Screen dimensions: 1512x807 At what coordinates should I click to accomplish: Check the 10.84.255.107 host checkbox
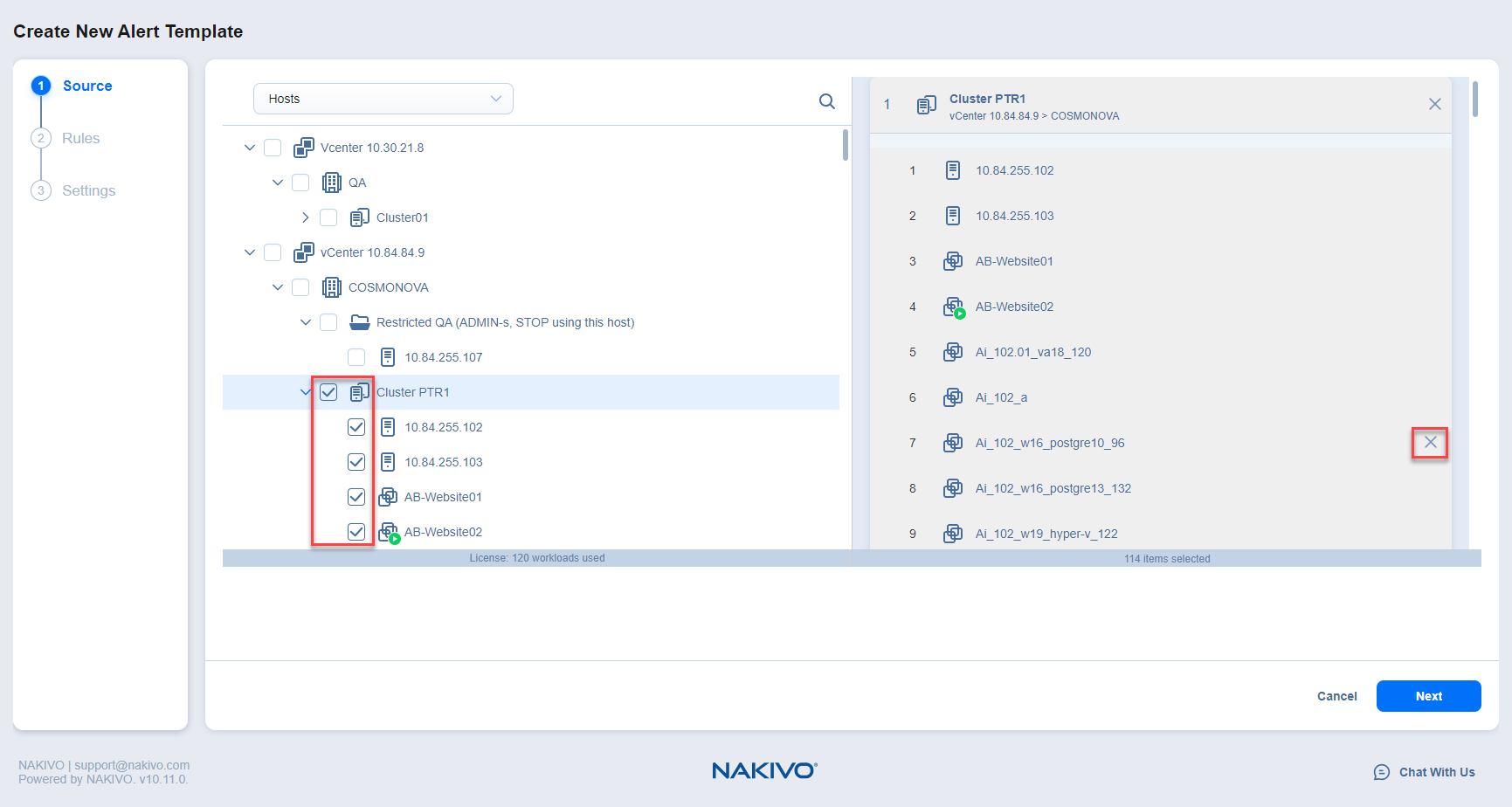(x=356, y=357)
